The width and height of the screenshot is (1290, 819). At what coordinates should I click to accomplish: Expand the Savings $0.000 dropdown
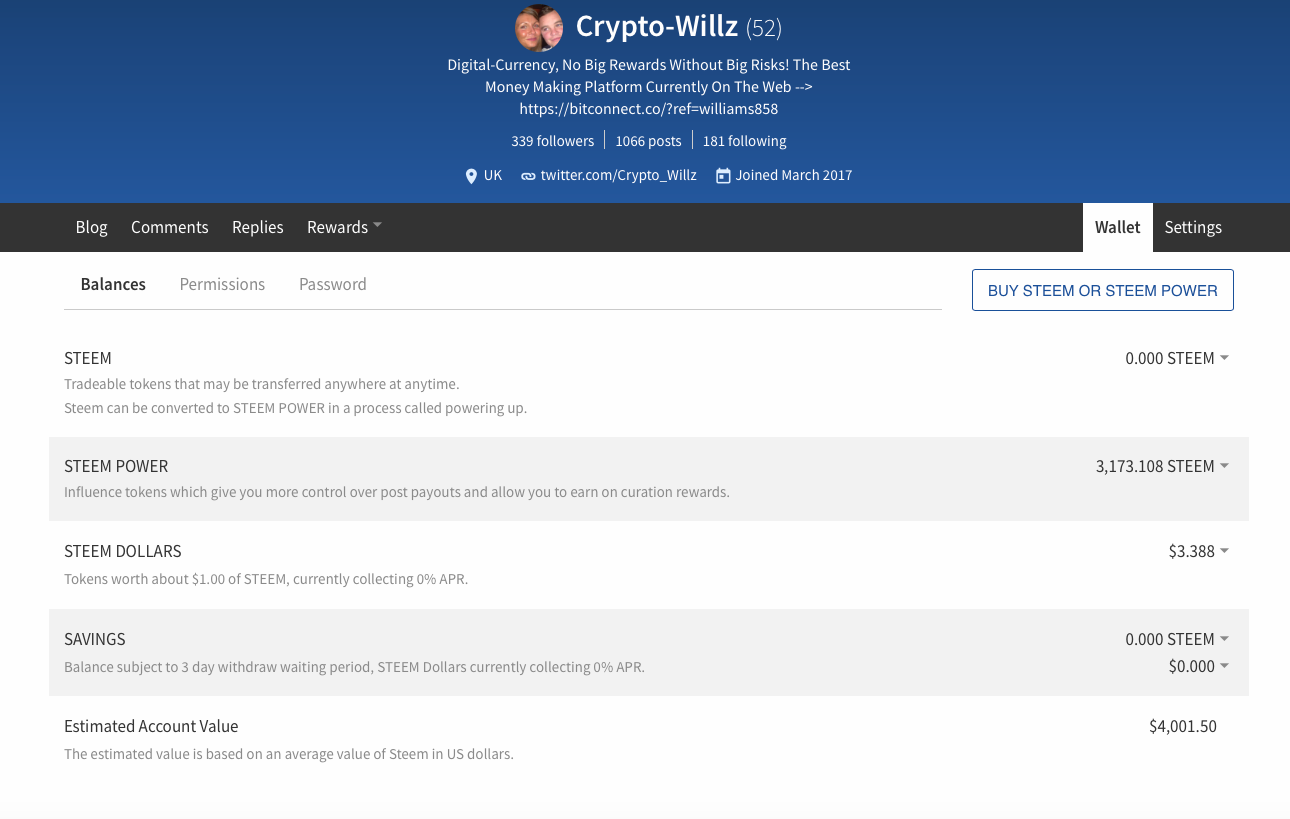click(x=1198, y=666)
